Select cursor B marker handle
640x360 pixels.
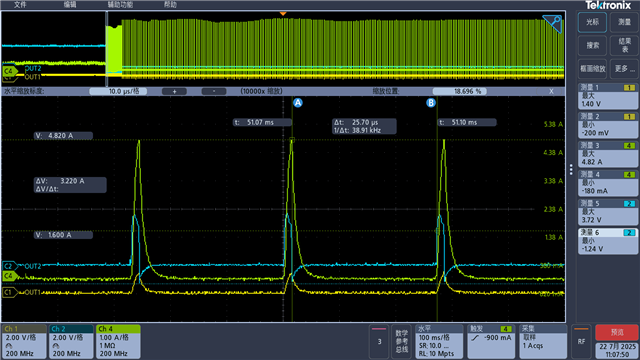point(431,103)
